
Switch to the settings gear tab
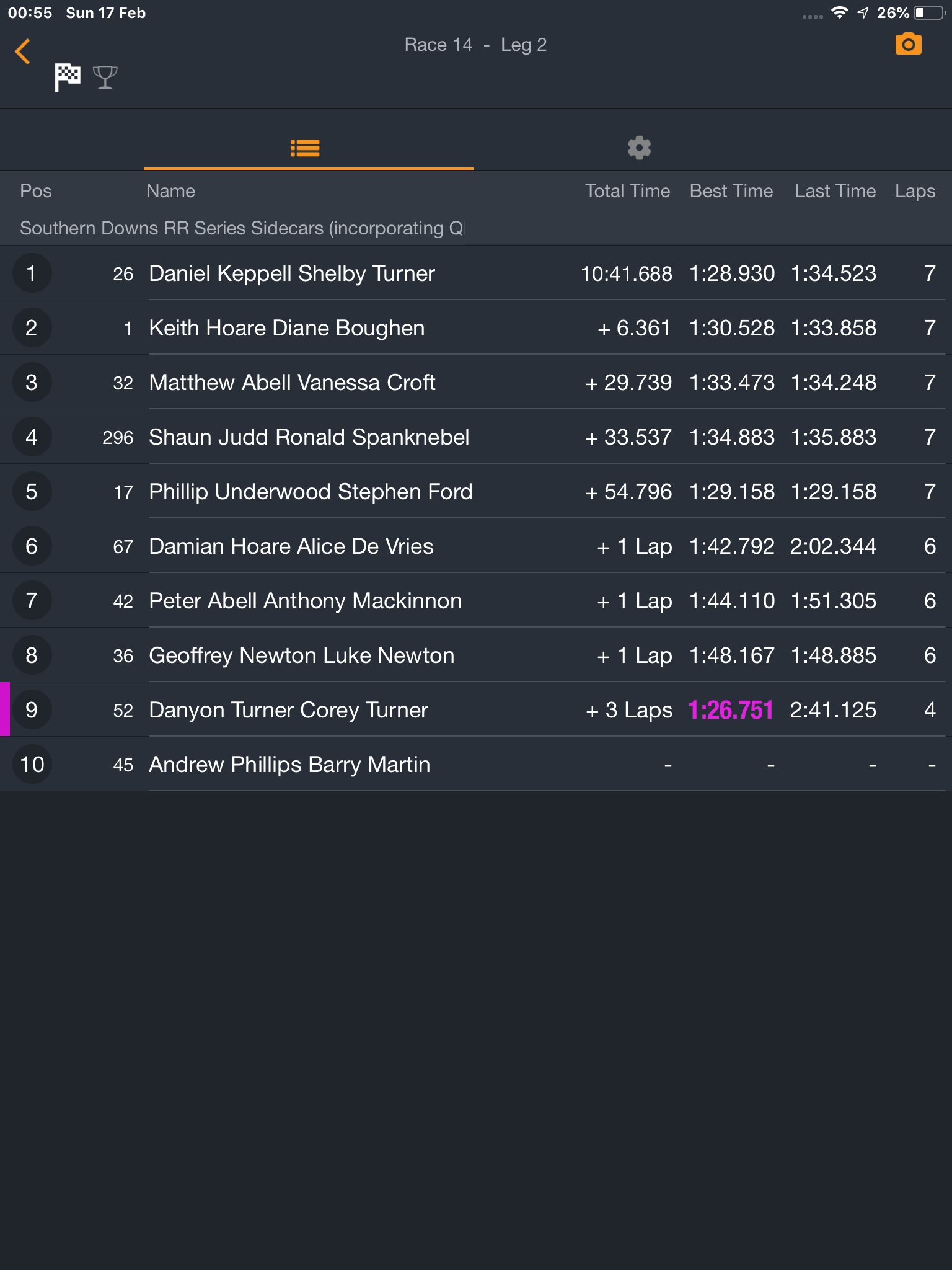coord(639,148)
